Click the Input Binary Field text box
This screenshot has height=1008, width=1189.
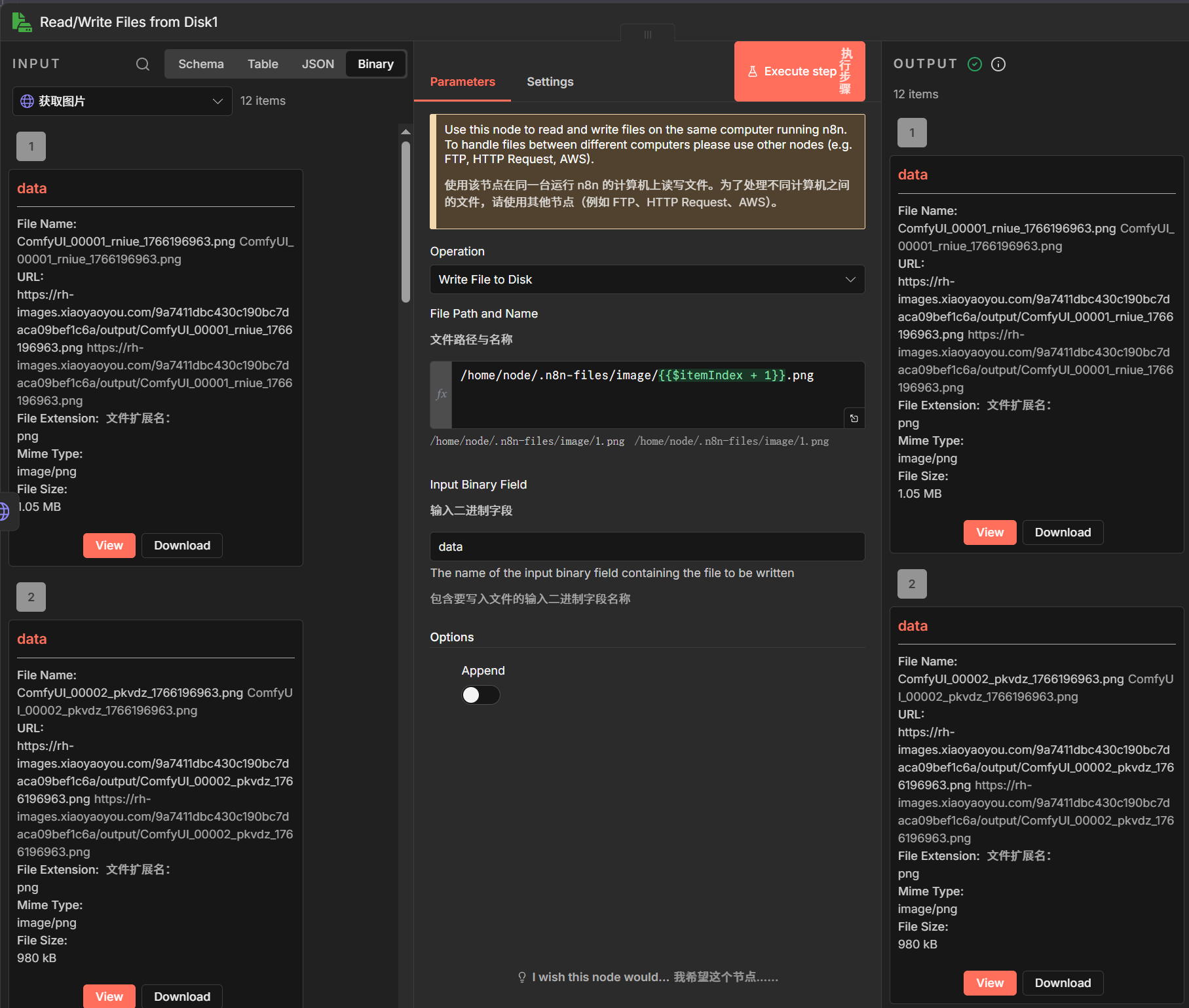[x=647, y=547]
